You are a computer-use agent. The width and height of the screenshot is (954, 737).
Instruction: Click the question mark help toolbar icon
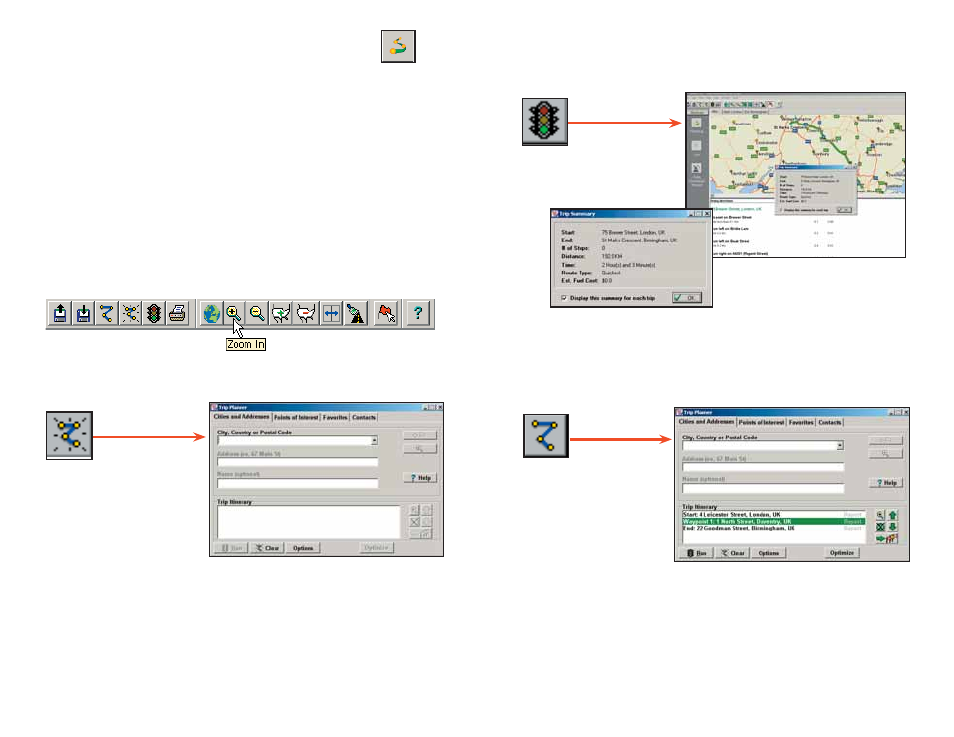pos(417,313)
